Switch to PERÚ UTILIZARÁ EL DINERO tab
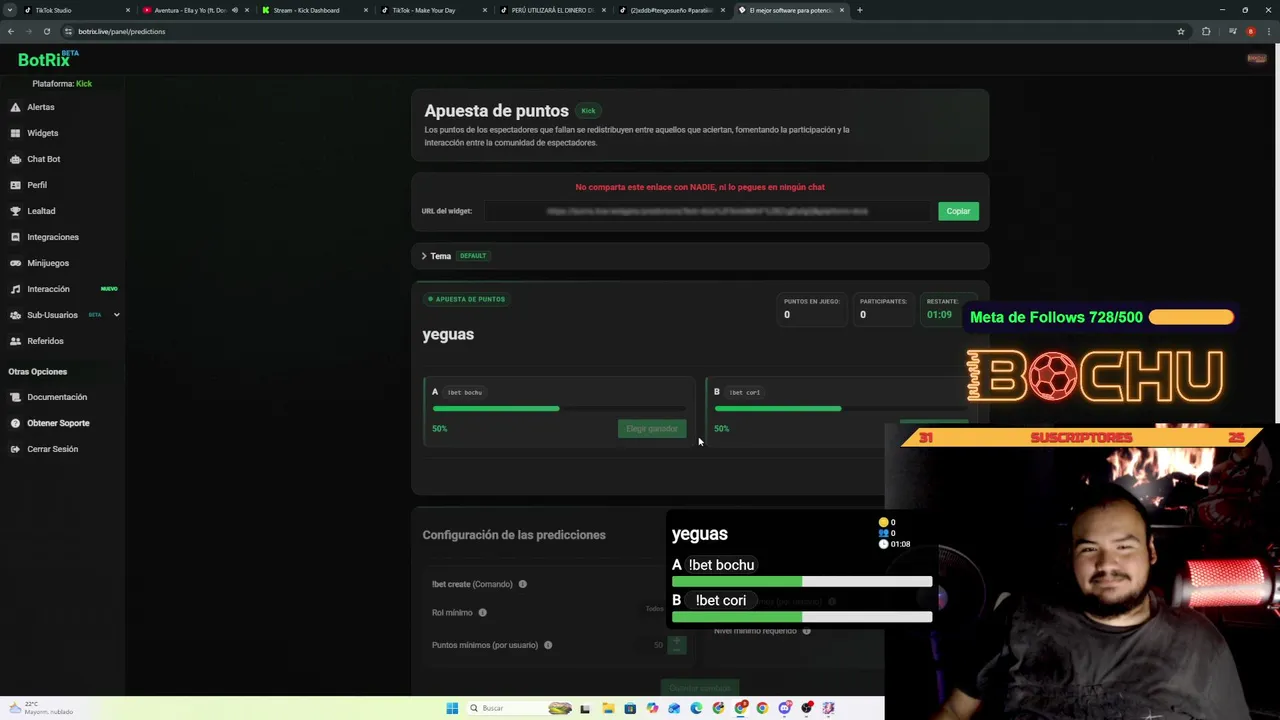The width and height of the screenshot is (1280, 720). point(552,10)
